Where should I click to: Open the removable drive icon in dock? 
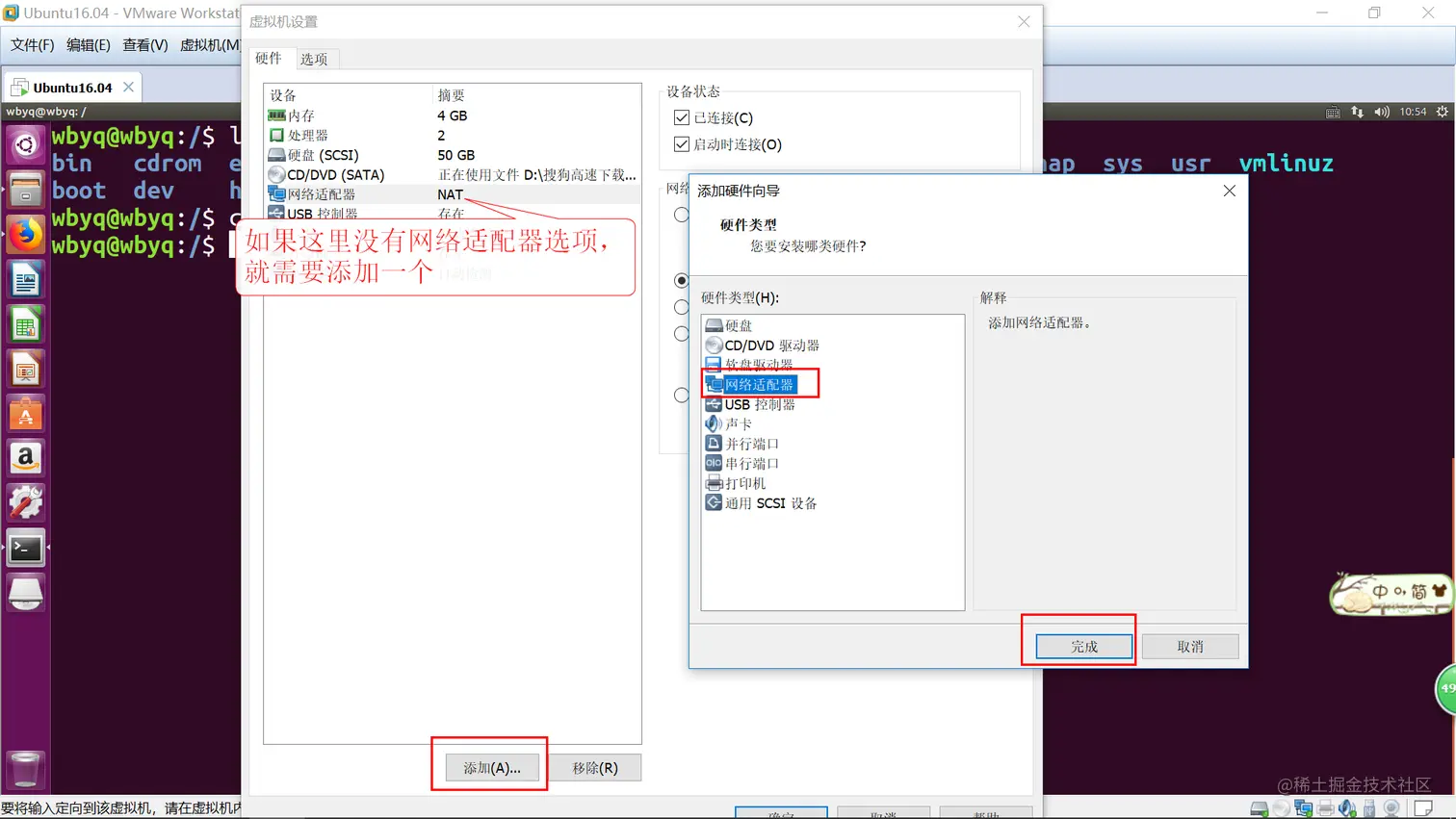pyautogui.click(x=26, y=594)
